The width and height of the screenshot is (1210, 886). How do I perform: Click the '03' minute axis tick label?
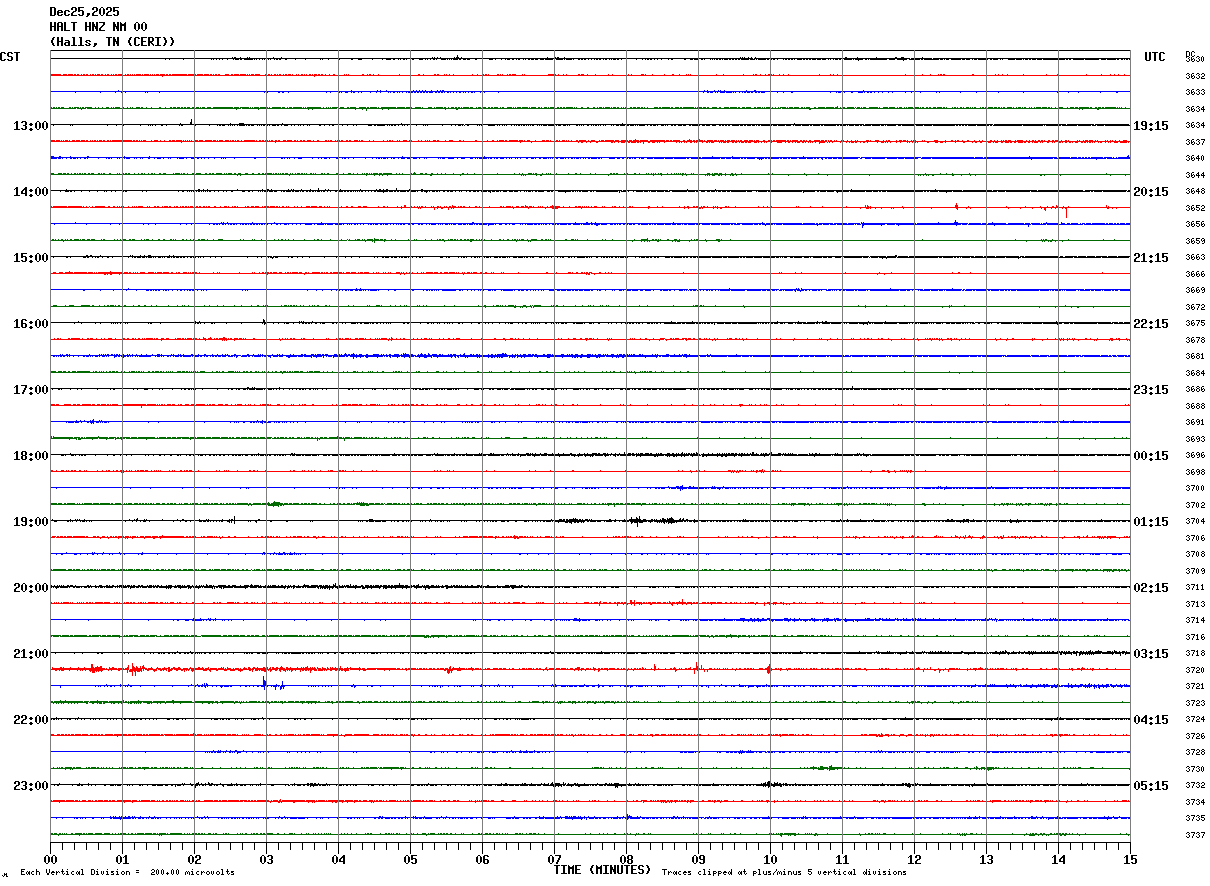[x=266, y=860]
